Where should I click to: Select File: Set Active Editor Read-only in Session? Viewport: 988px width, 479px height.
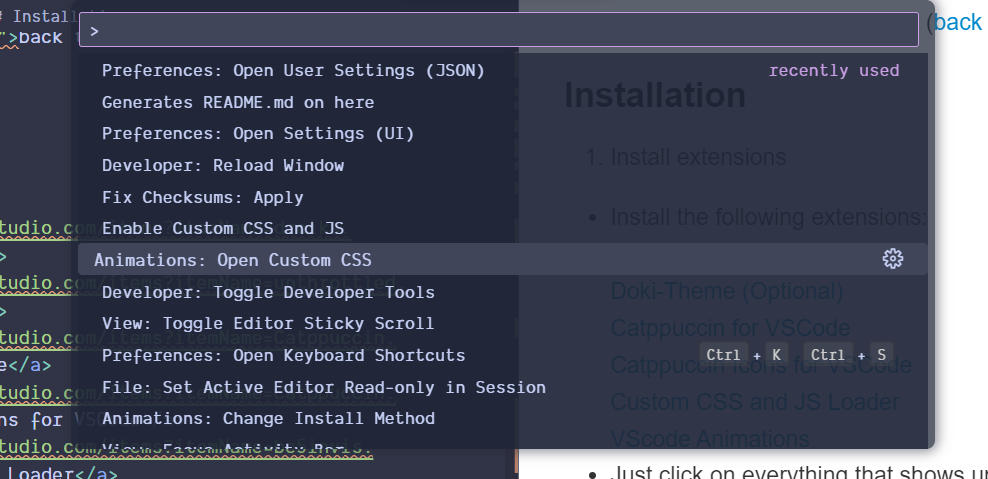coord(502,387)
